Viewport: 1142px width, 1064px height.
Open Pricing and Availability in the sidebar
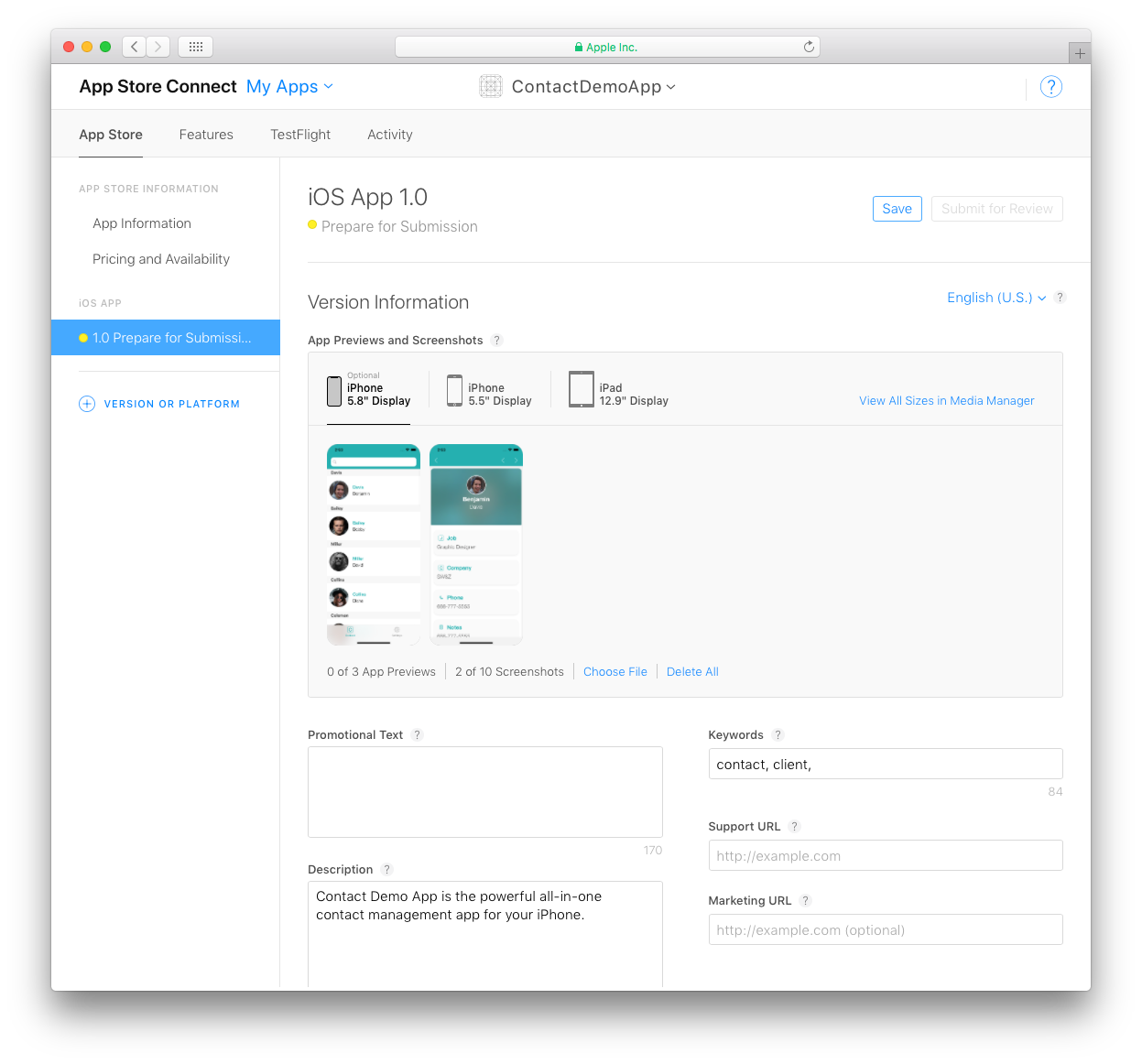click(161, 259)
